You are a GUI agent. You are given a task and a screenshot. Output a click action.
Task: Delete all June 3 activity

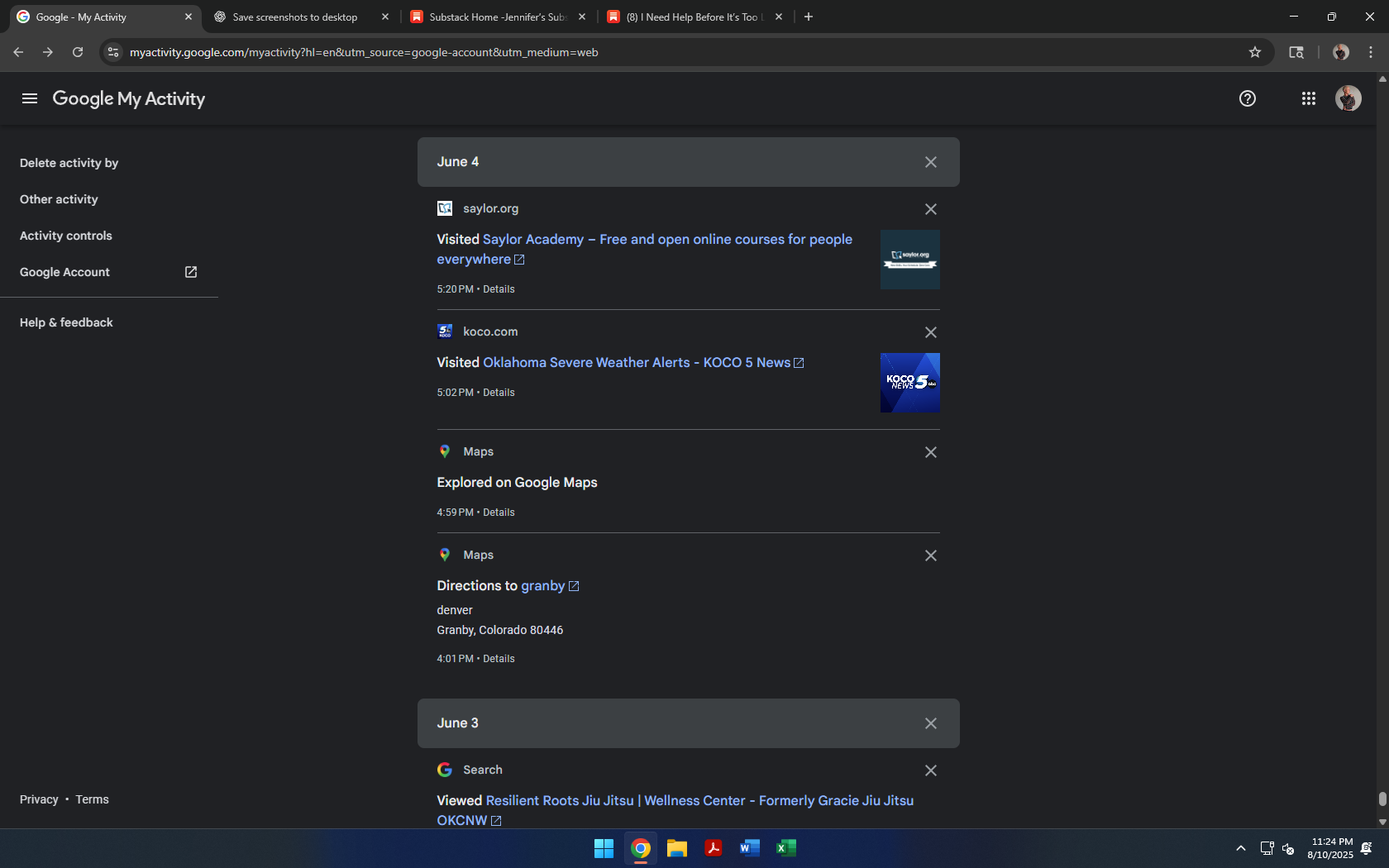point(931,723)
